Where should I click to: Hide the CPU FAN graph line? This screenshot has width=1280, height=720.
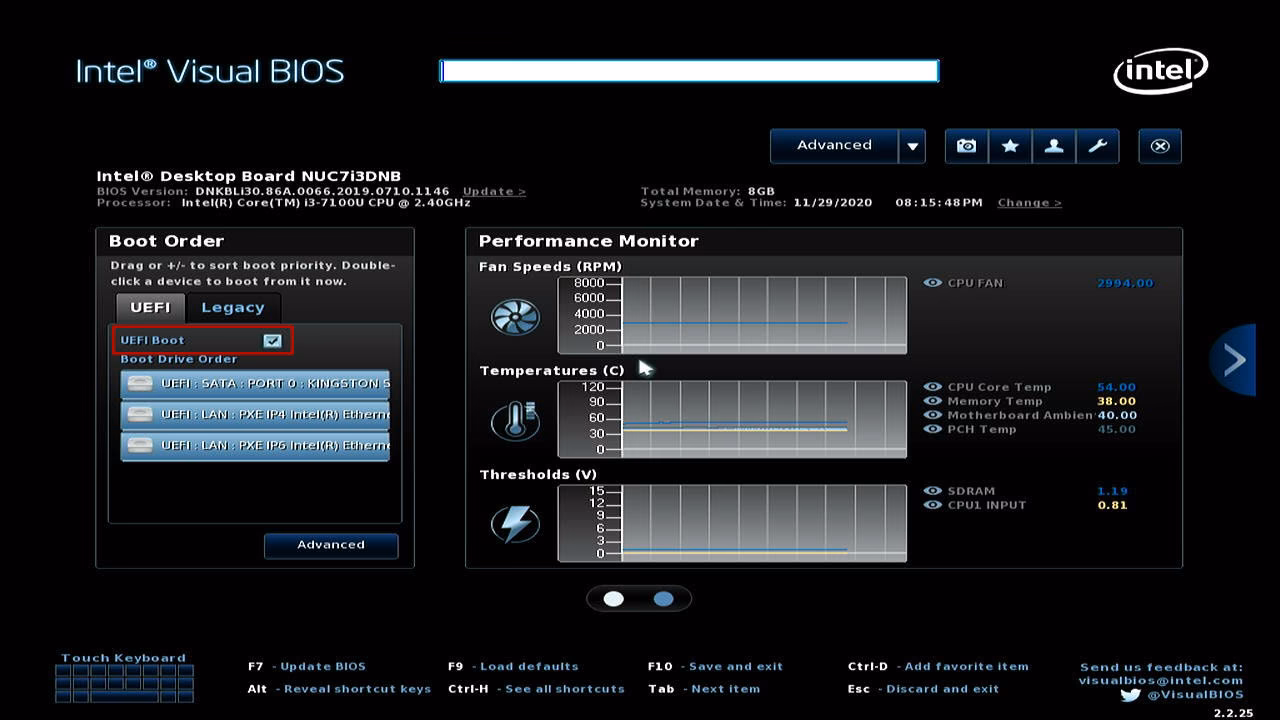pos(934,283)
